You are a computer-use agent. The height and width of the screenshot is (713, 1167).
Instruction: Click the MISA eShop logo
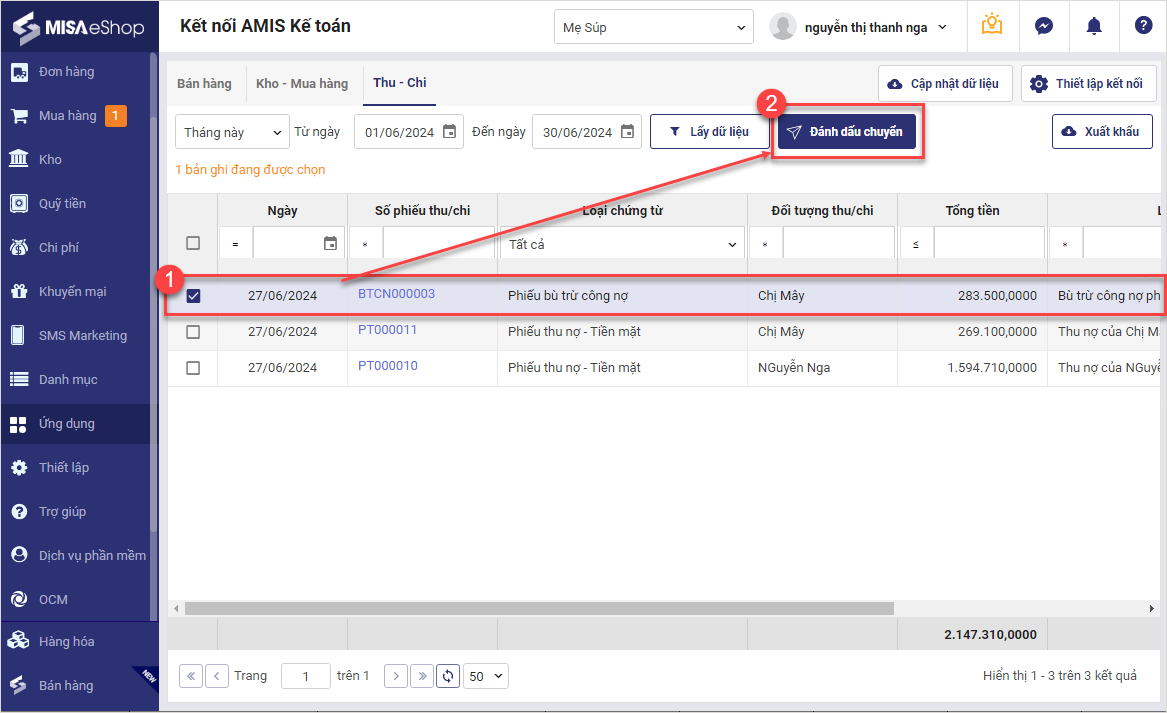[x=78, y=28]
